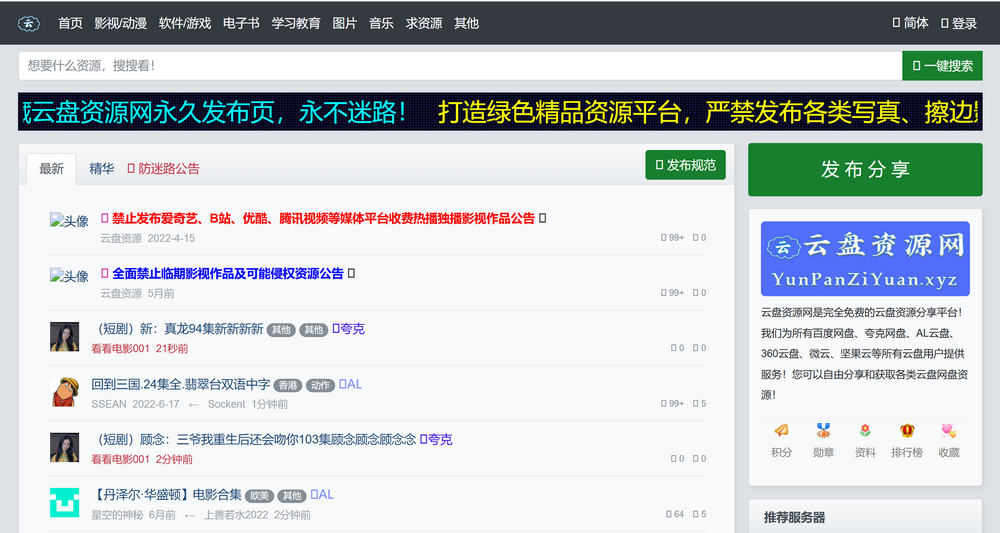Open the 软件/游戏 navigation menu
The height and width of the screenshot is (533, 1000).
185,23
